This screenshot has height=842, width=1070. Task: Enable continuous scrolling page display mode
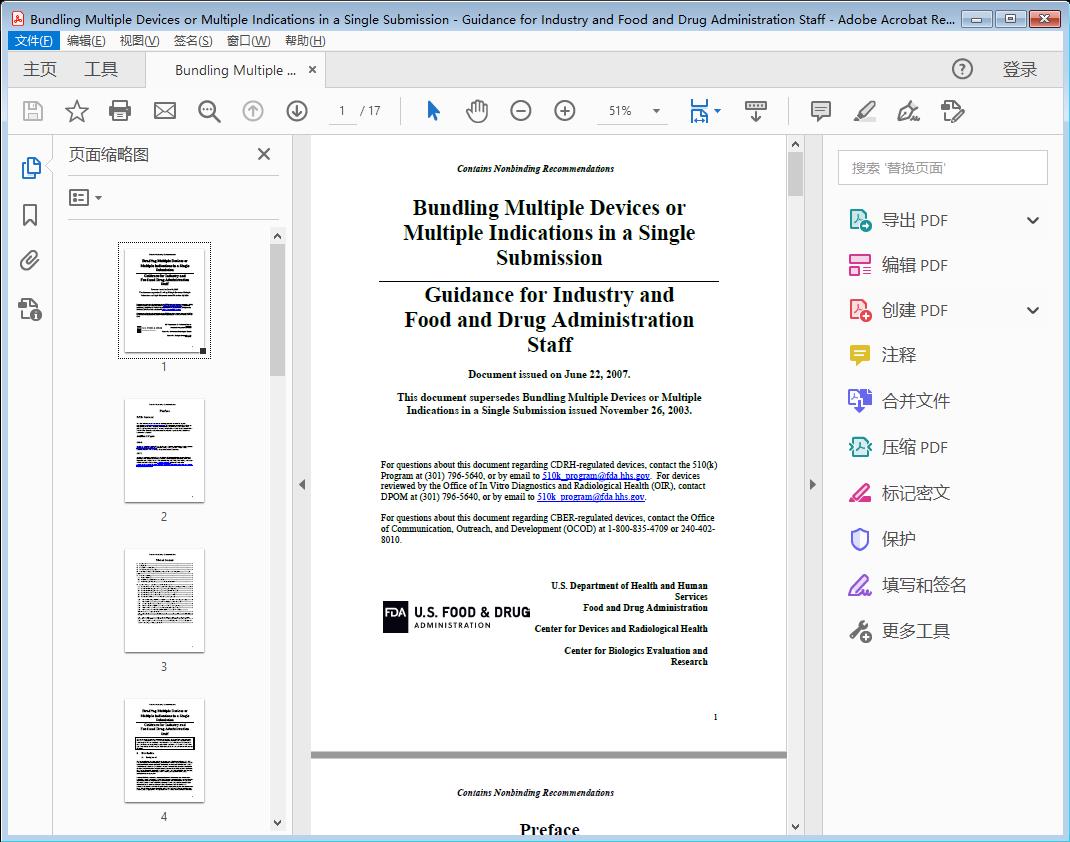pos(755,111)
